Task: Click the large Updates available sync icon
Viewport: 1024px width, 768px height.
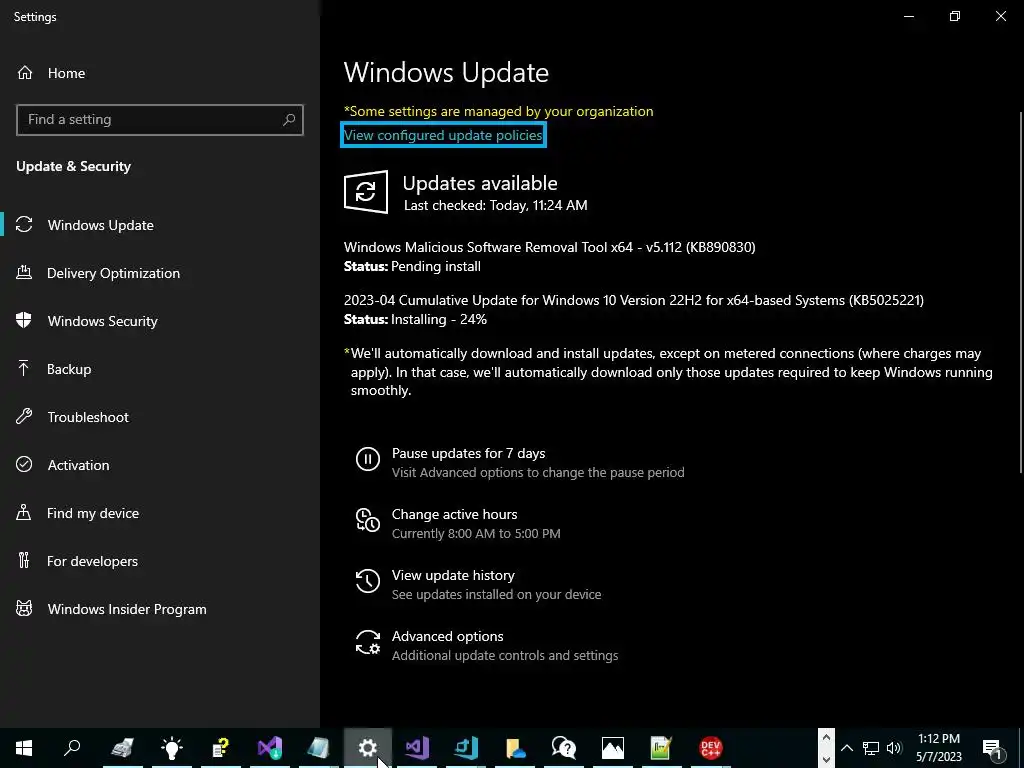Action: (x=366, y=191)
